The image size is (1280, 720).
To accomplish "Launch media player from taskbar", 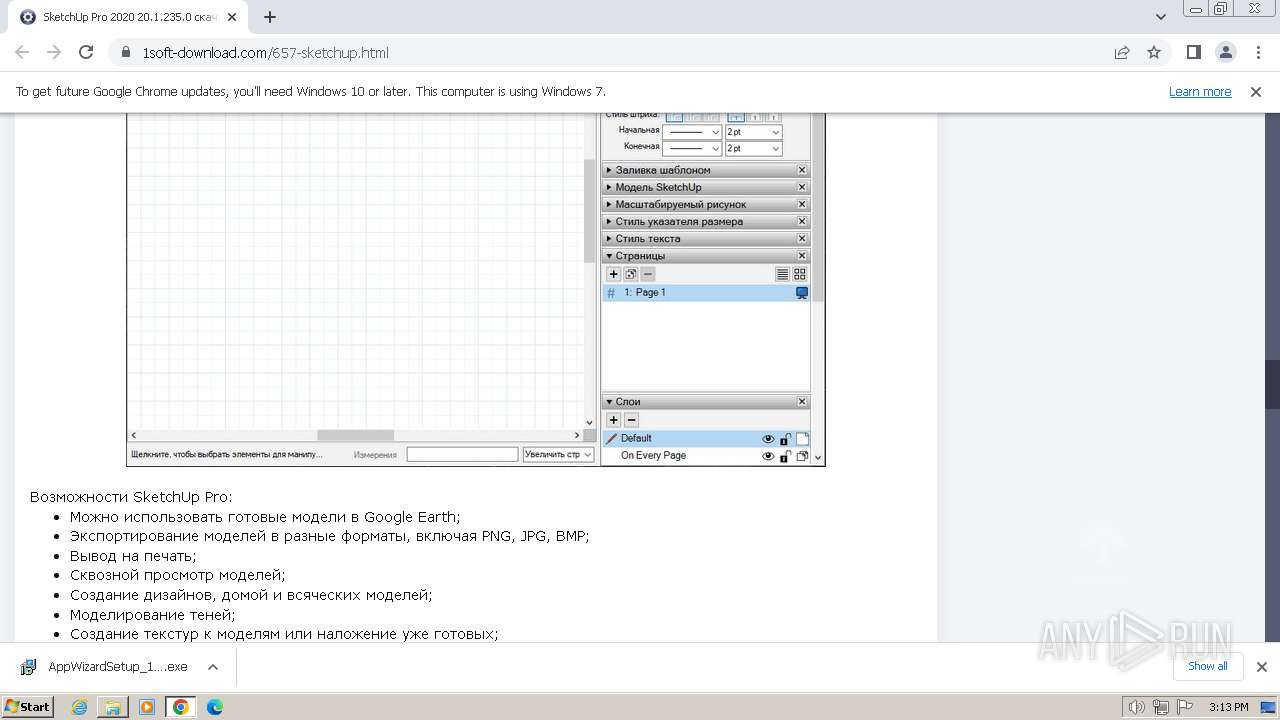I will (x=147, y=707).
